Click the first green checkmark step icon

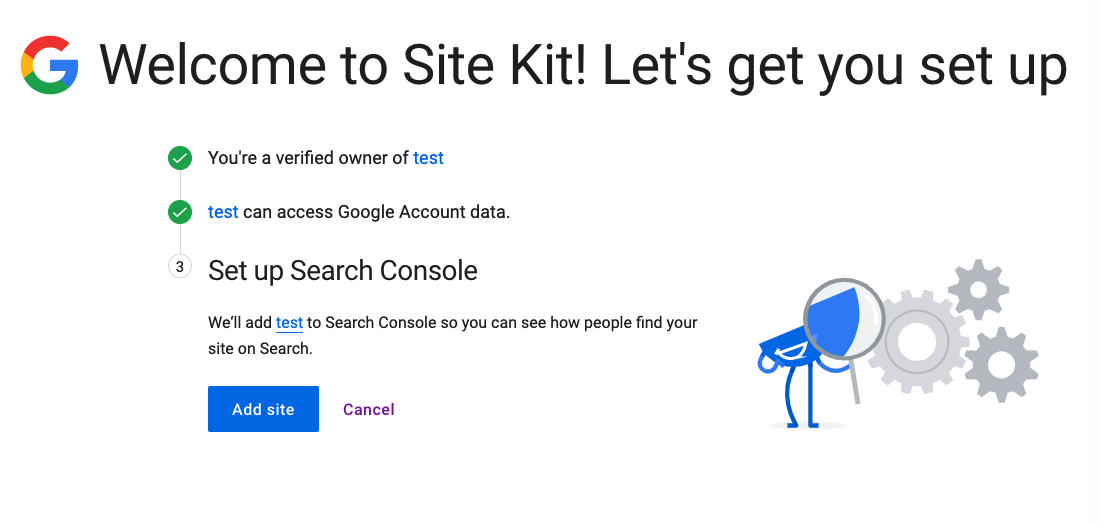click(180, 158)
